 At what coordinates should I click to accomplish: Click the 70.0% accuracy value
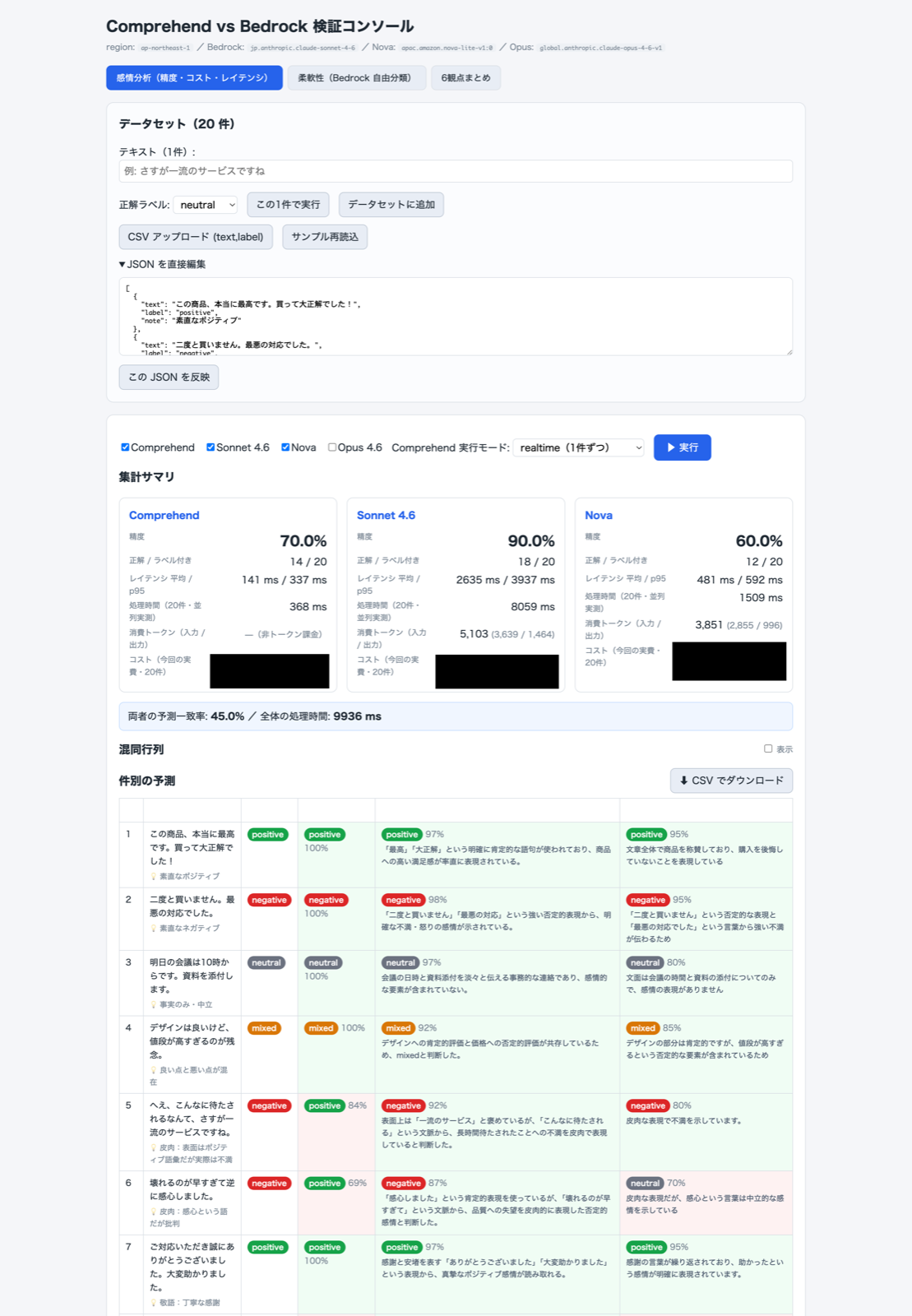(x=303, y=540)
